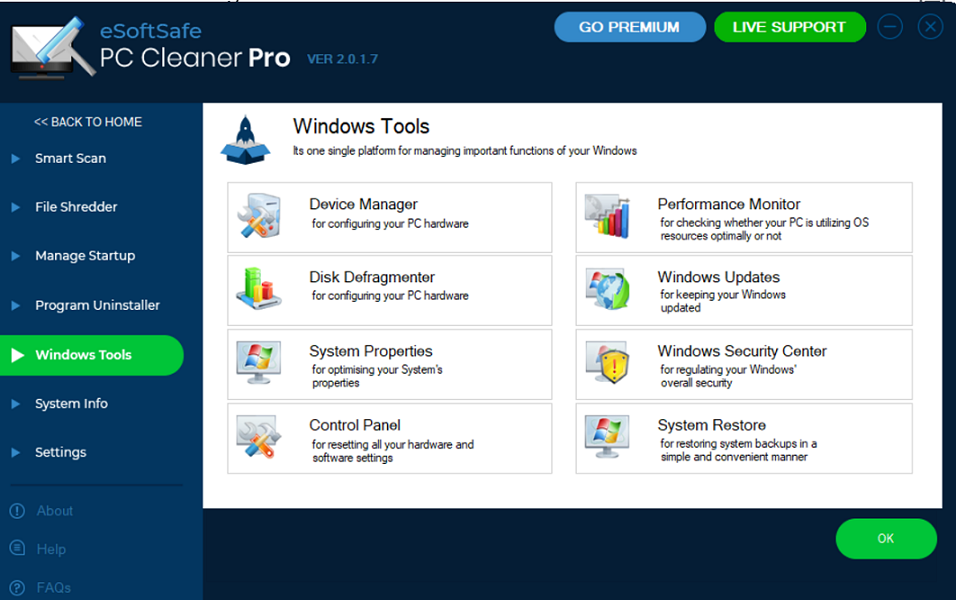The image size is (956, 600).
Task: Click 'for regulating your Windows' description
Action: click(729, 376)
